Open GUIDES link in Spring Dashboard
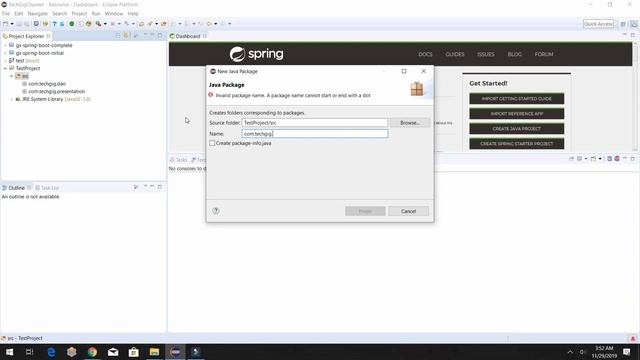The image size is (640, 360). (x=455, y=54)
